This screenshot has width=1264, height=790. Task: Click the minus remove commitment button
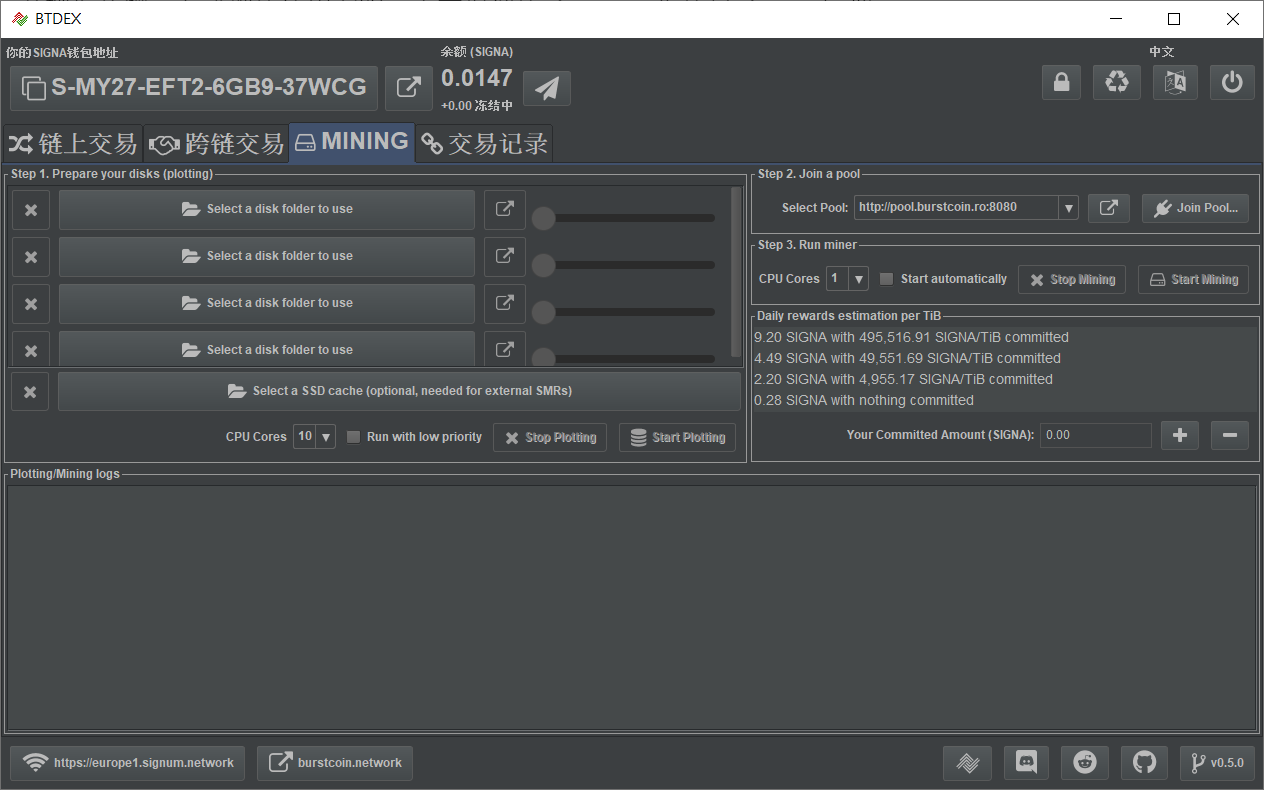1230,435
